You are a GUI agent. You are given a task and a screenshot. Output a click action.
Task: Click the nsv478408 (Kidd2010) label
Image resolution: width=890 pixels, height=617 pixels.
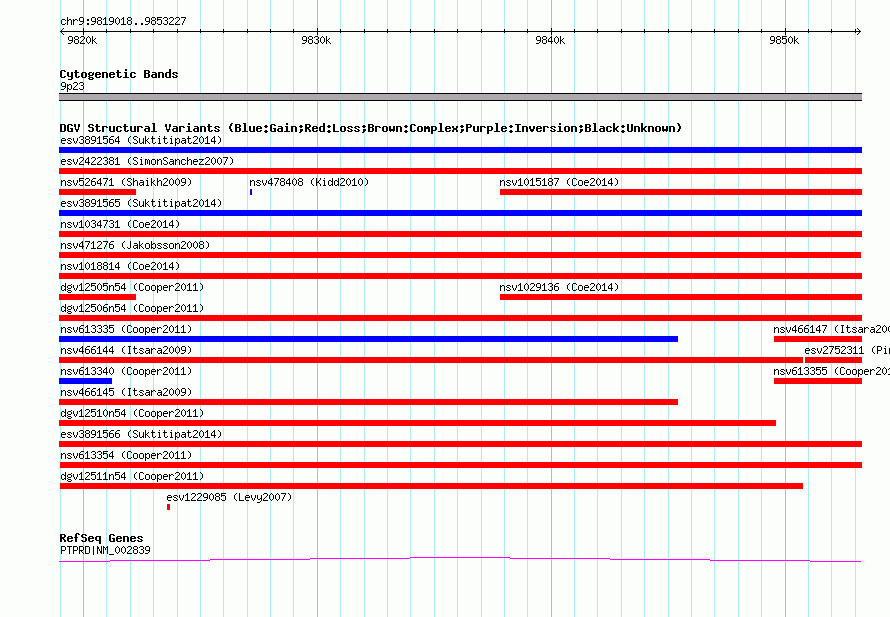point(309,182)
